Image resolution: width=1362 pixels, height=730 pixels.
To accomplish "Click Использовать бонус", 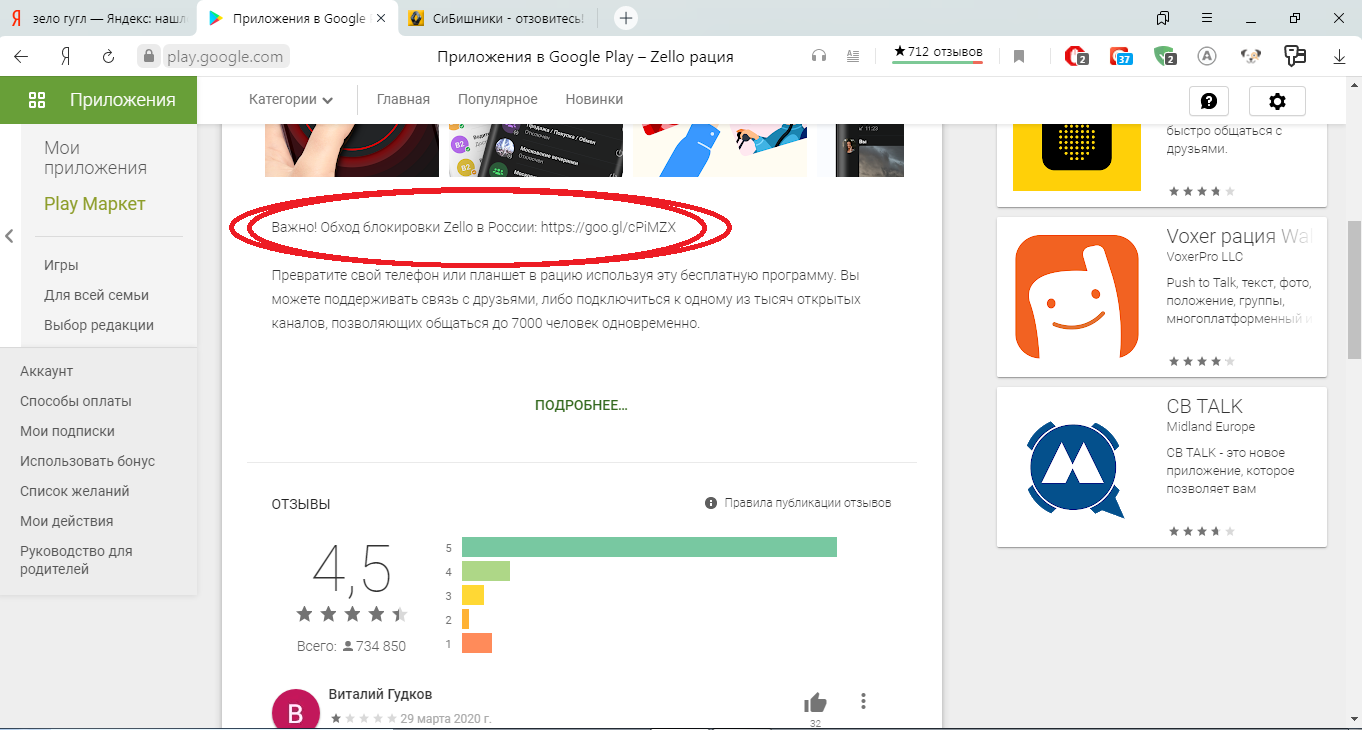I will click(87, 461).
